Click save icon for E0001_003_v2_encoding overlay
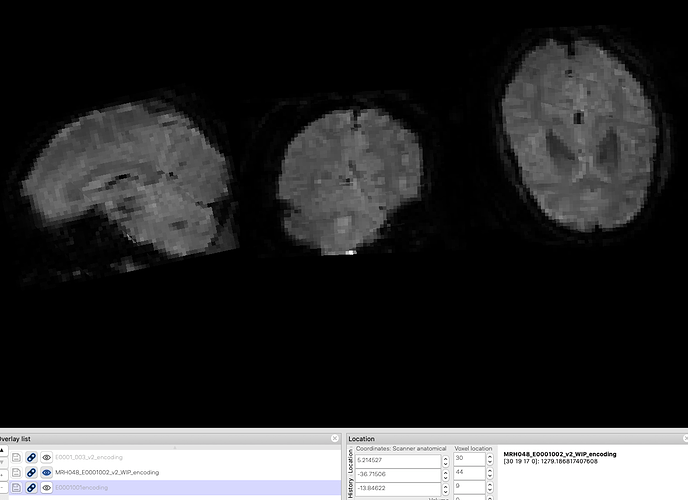Image resolution: width=688 pixels, height=500 pixels. click(x=16, y=457)
